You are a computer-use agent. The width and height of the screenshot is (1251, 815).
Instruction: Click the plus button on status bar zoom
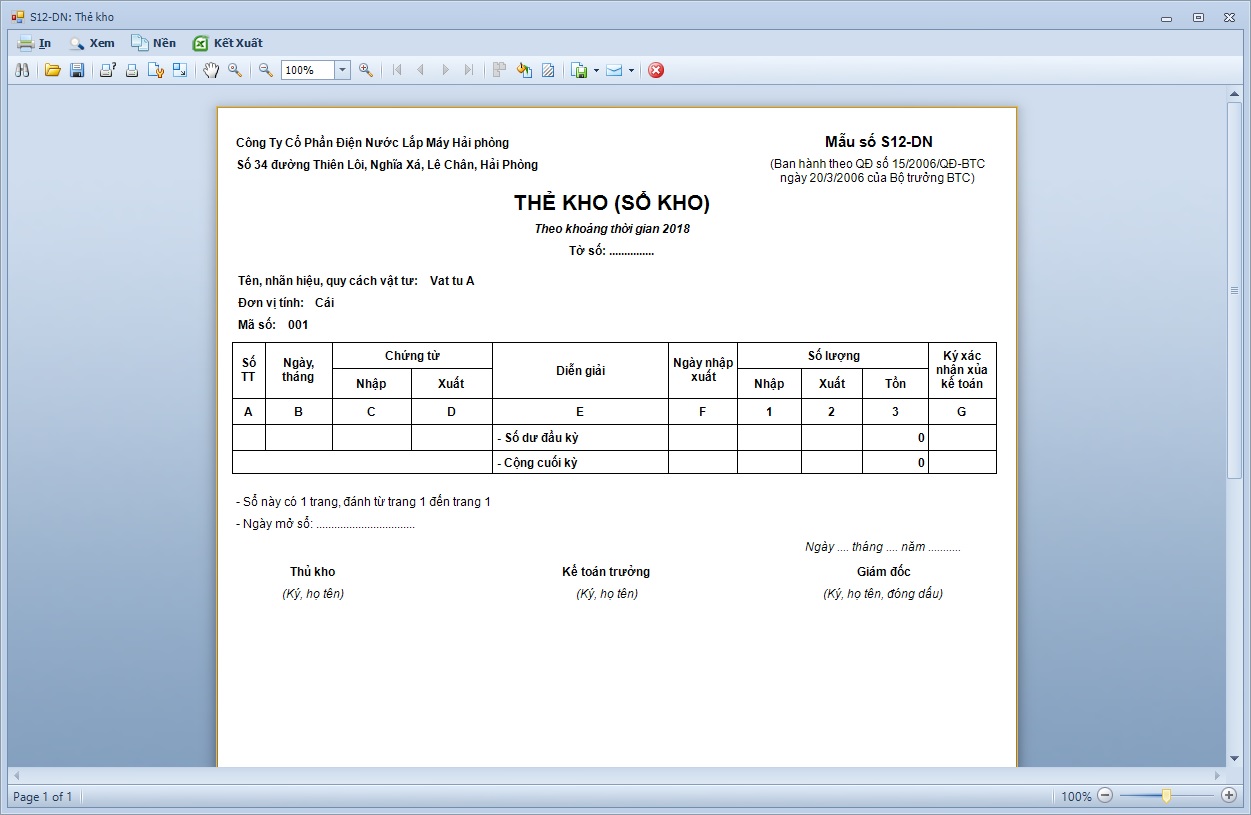pyautogui.click(x=1229, y=796)
